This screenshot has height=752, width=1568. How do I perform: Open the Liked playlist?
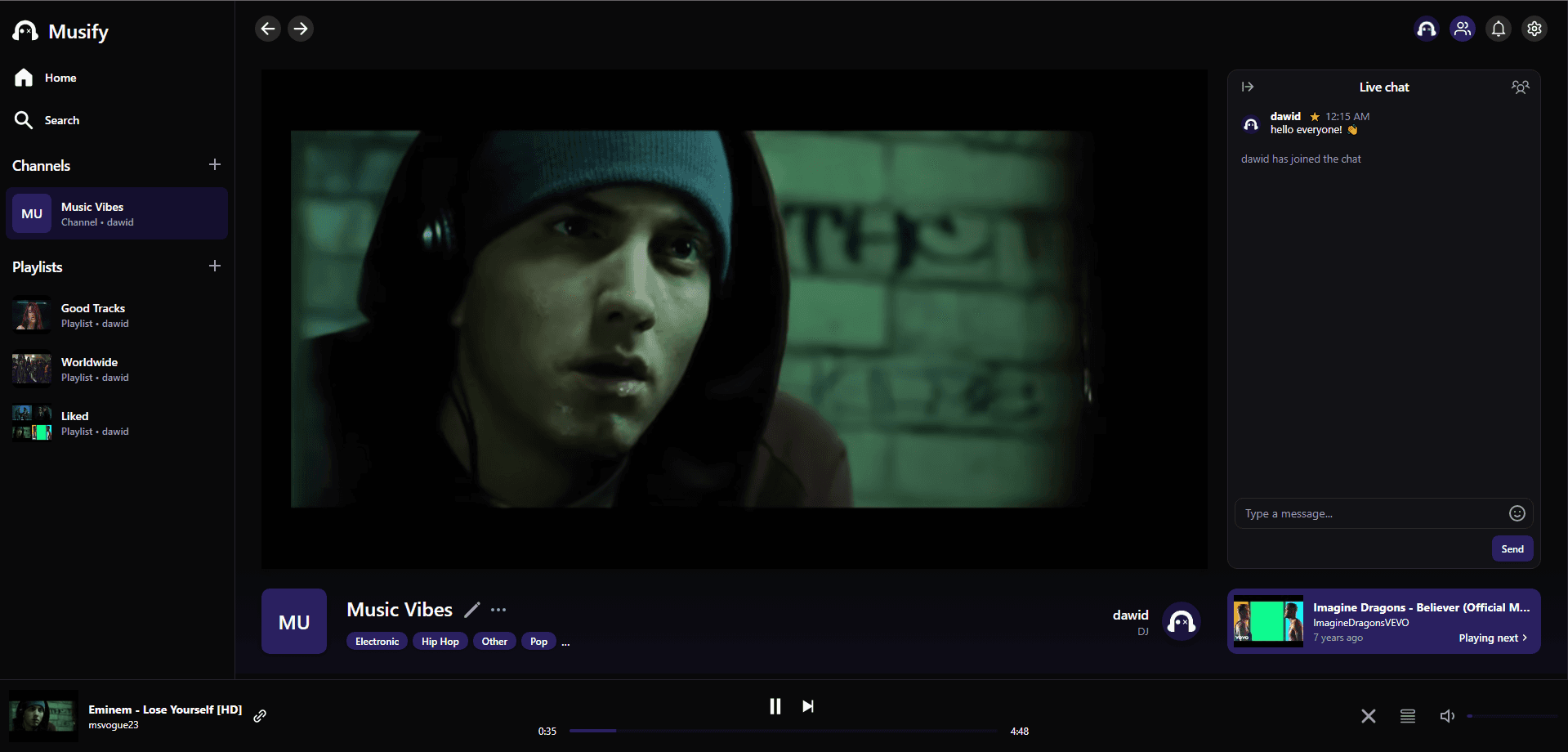[x=117, y=423]
